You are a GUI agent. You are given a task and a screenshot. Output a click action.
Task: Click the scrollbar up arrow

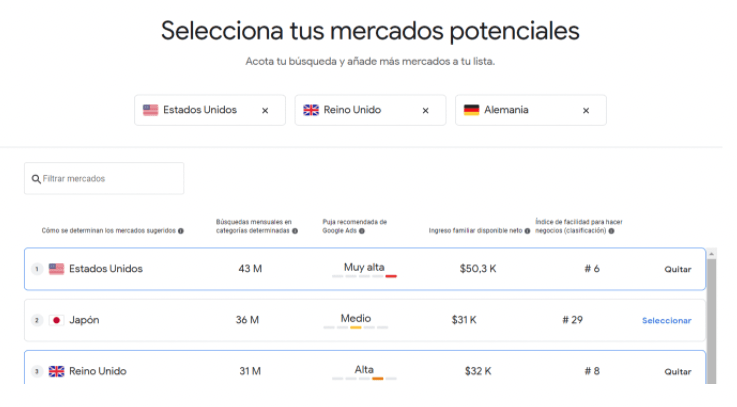tap(712, 254)
